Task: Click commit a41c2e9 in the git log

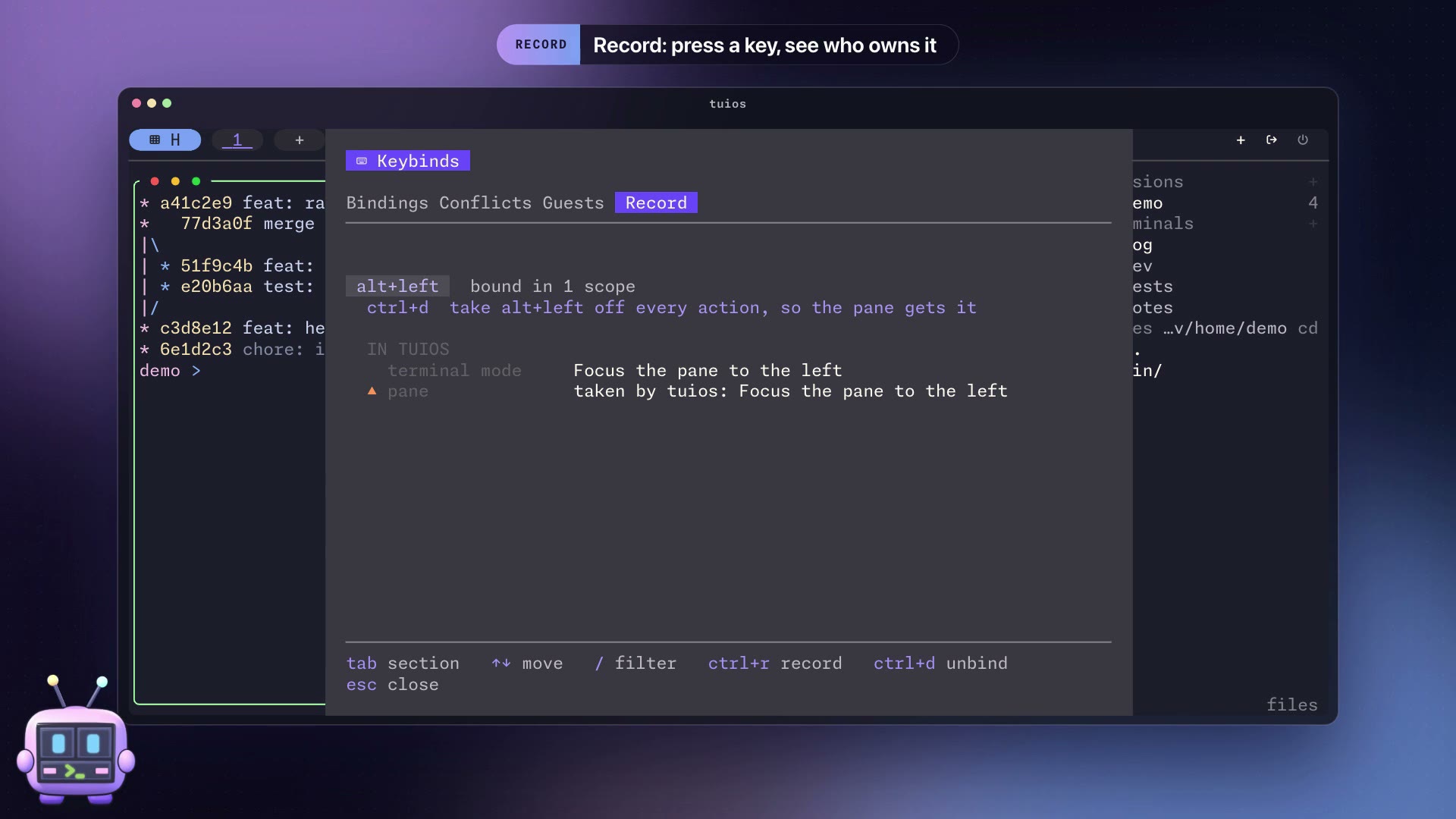Action: point(232,203)
